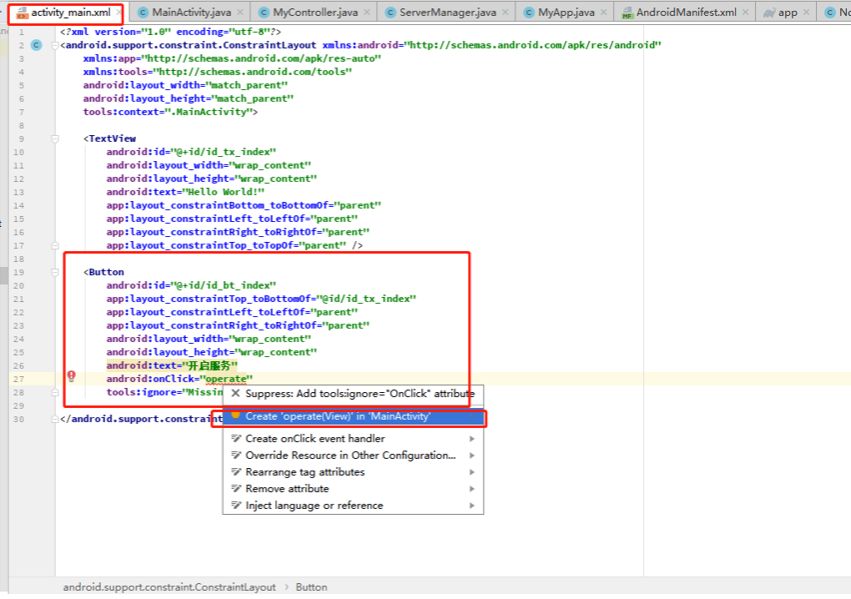The height and width of the screenshot is (599, 851).
Task: Collapse the ConstraintLayout tag fold marker on line 2
Action: 55,46
